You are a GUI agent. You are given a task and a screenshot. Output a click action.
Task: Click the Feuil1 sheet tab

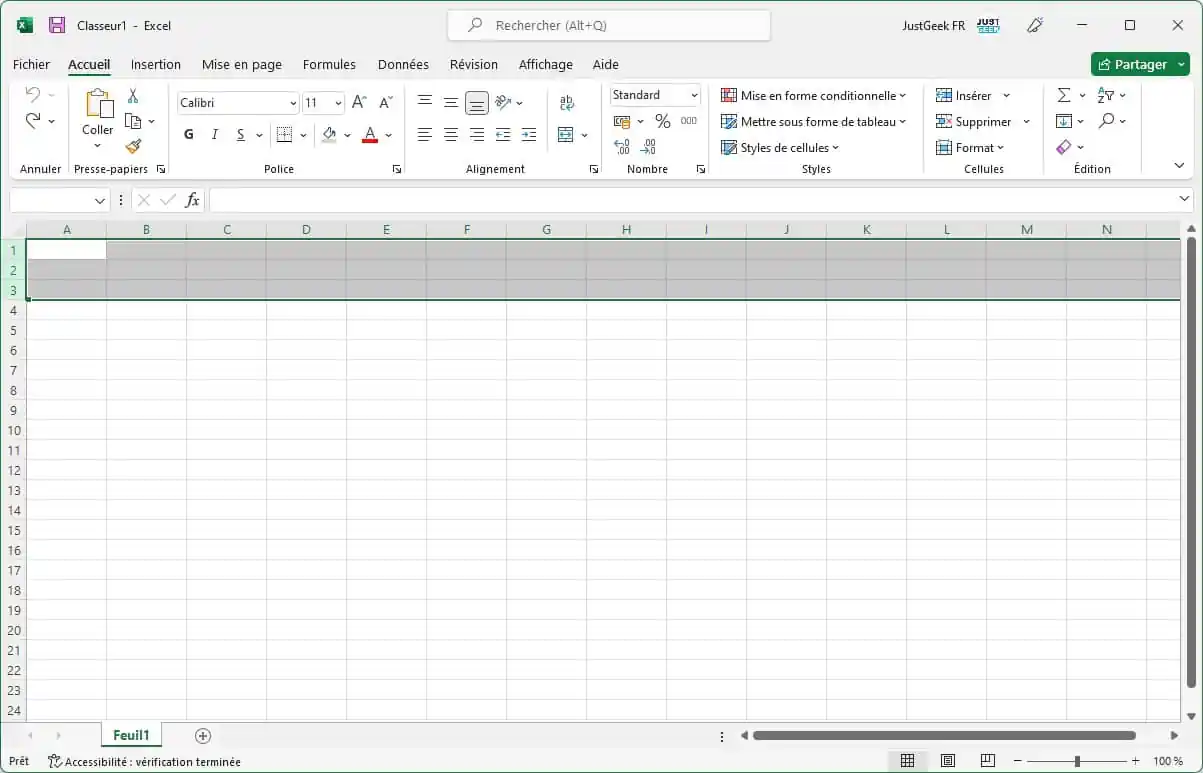(x=131, y=735)
